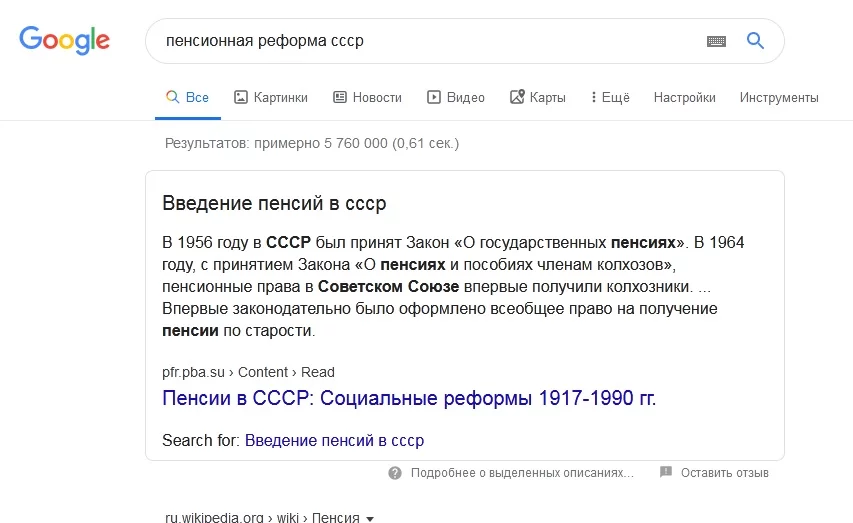
Task: Click Подробнее о выделенных описаниях link
Action: coord(522,473)
